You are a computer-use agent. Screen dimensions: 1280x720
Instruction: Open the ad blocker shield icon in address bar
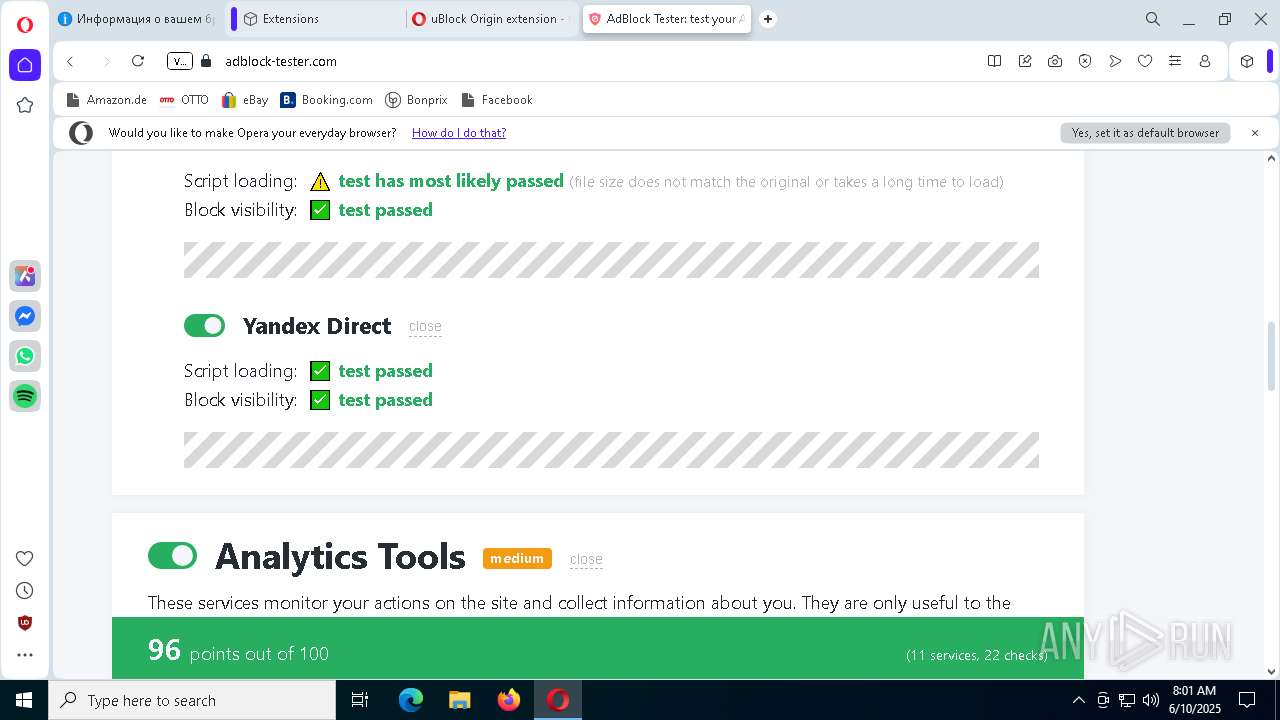tap(1085, 61)
